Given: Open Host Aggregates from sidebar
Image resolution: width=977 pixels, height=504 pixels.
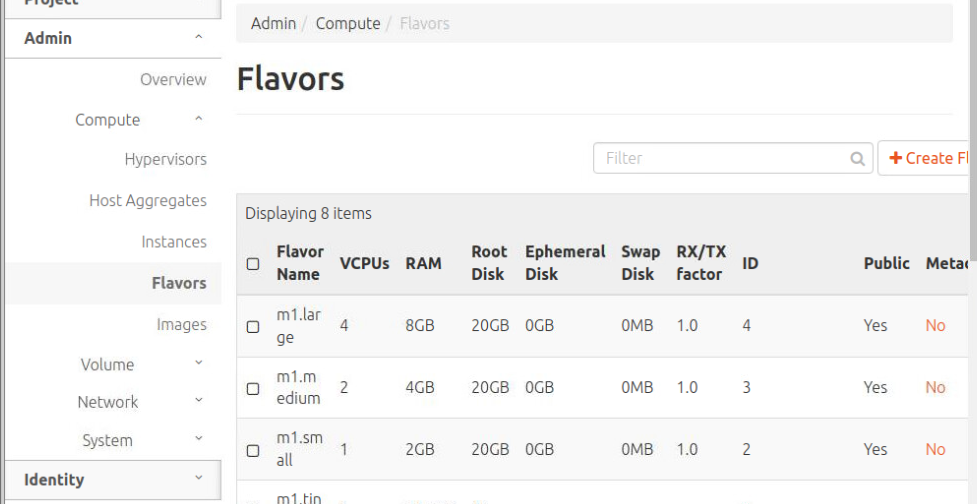Looking at the screenshot, I should (x=148, y=201).
